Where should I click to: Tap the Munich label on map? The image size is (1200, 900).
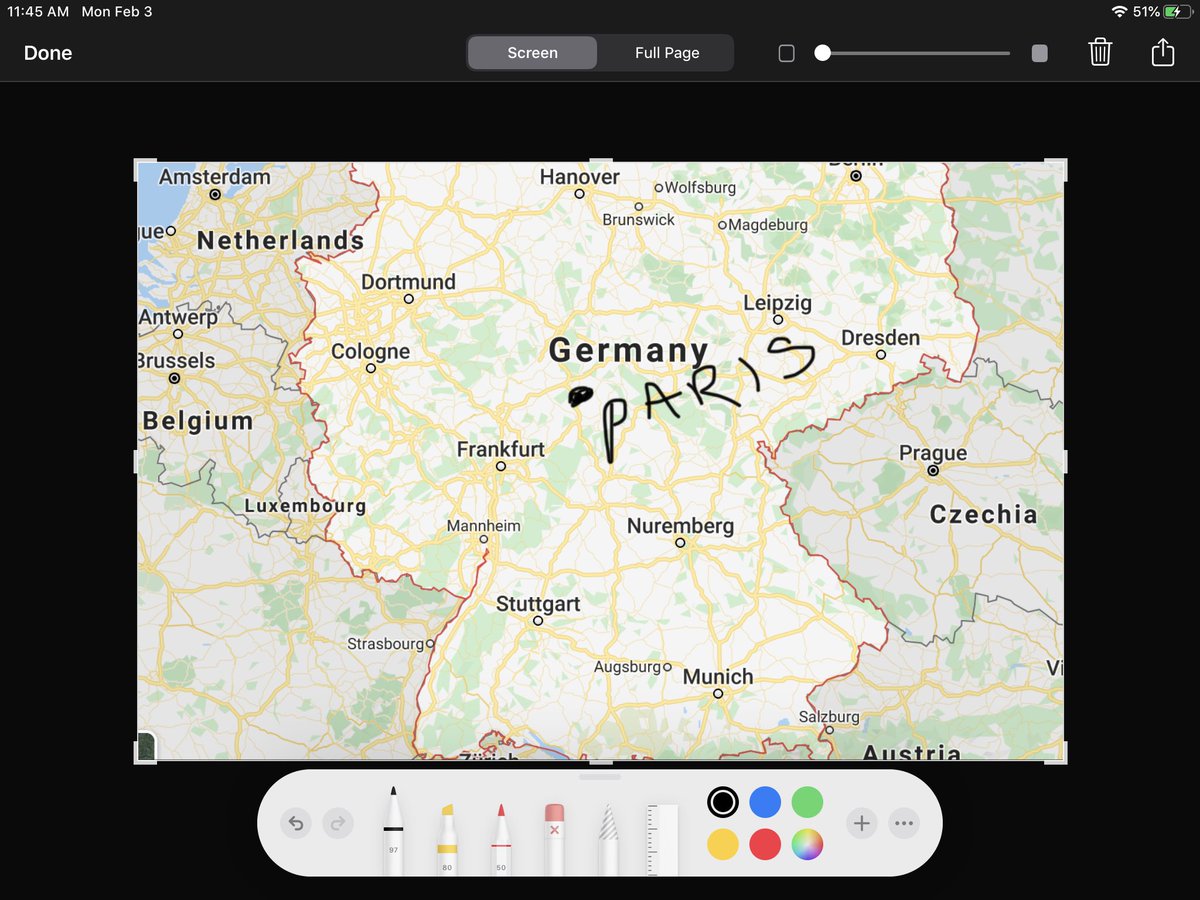[x=718, y=677]
